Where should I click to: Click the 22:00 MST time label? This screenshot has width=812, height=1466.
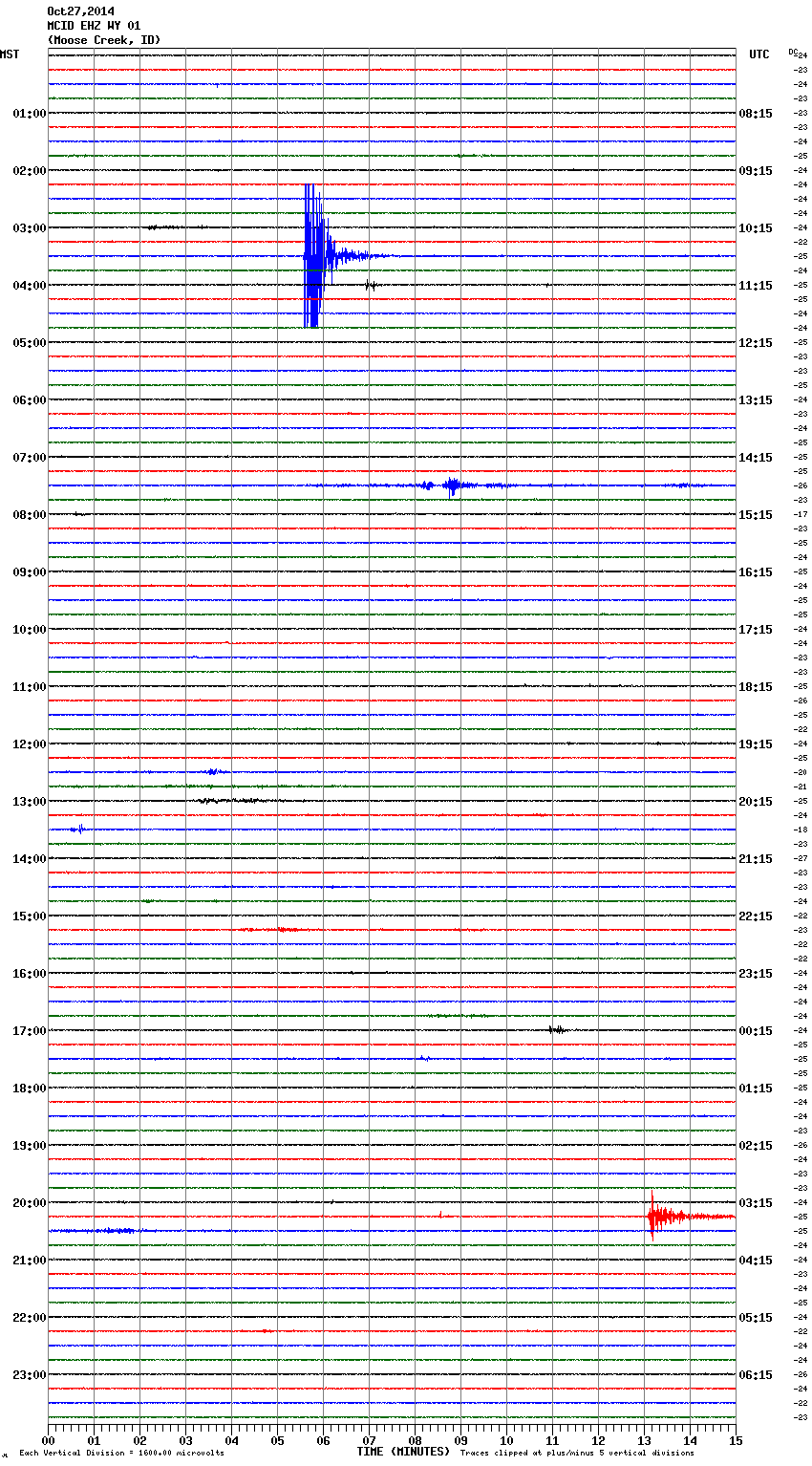[x=29, y=1318]
